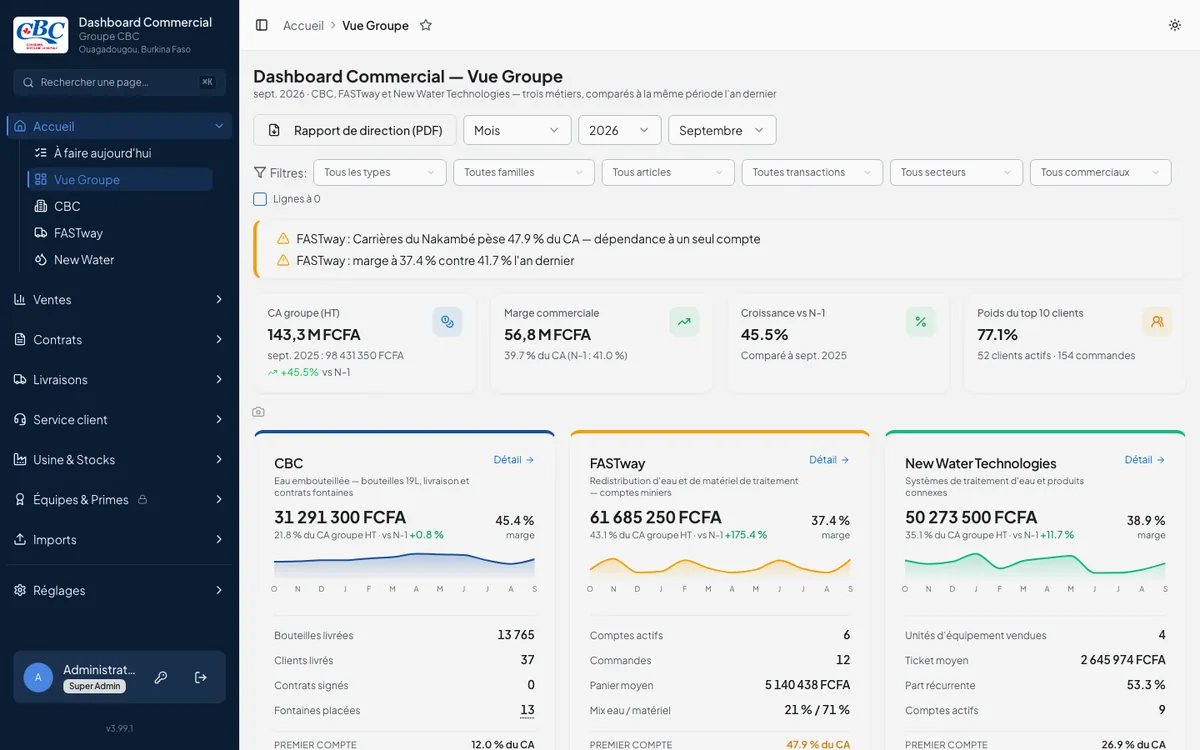Click the Contrats document icon
The height and width of the screenshot is (750, 1200).
20,339
